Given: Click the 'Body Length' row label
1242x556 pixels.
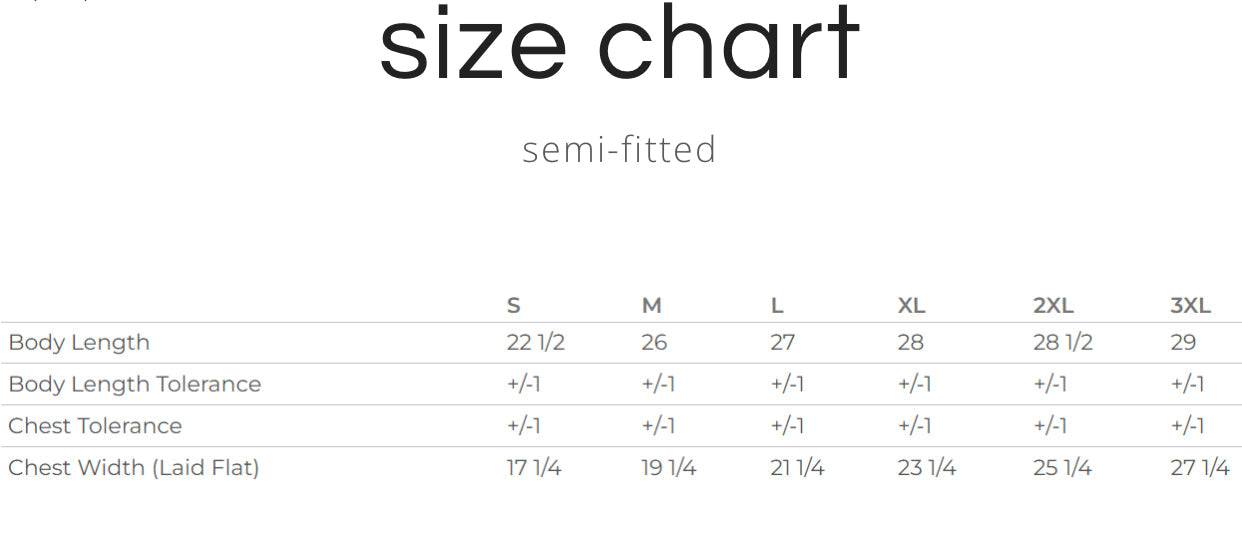Looking at the screenshot, I should click(79, 343).
